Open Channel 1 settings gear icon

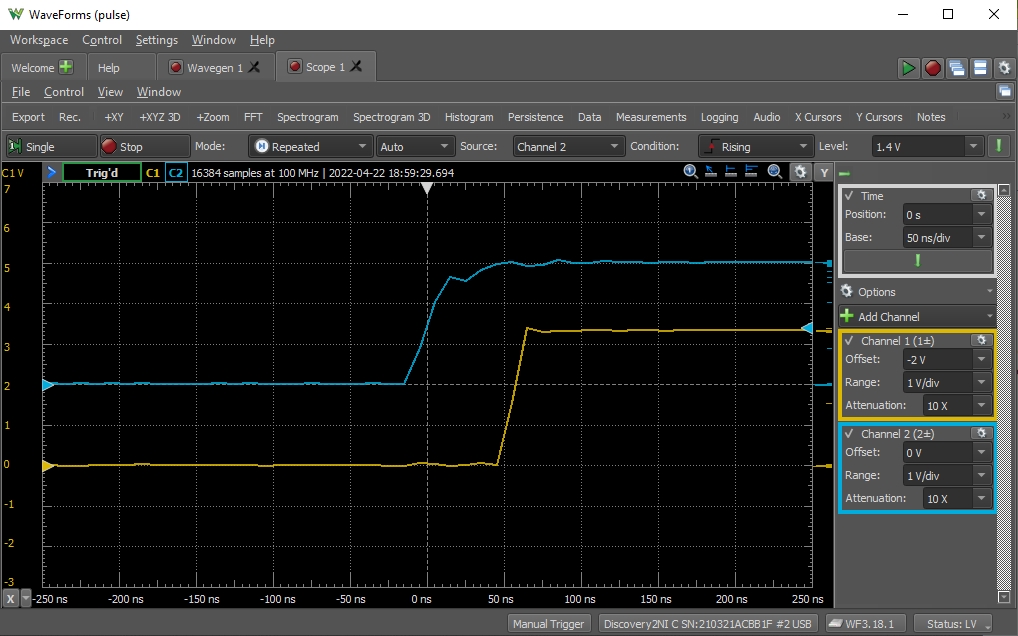pyautogui.click(x=981, y=340)
